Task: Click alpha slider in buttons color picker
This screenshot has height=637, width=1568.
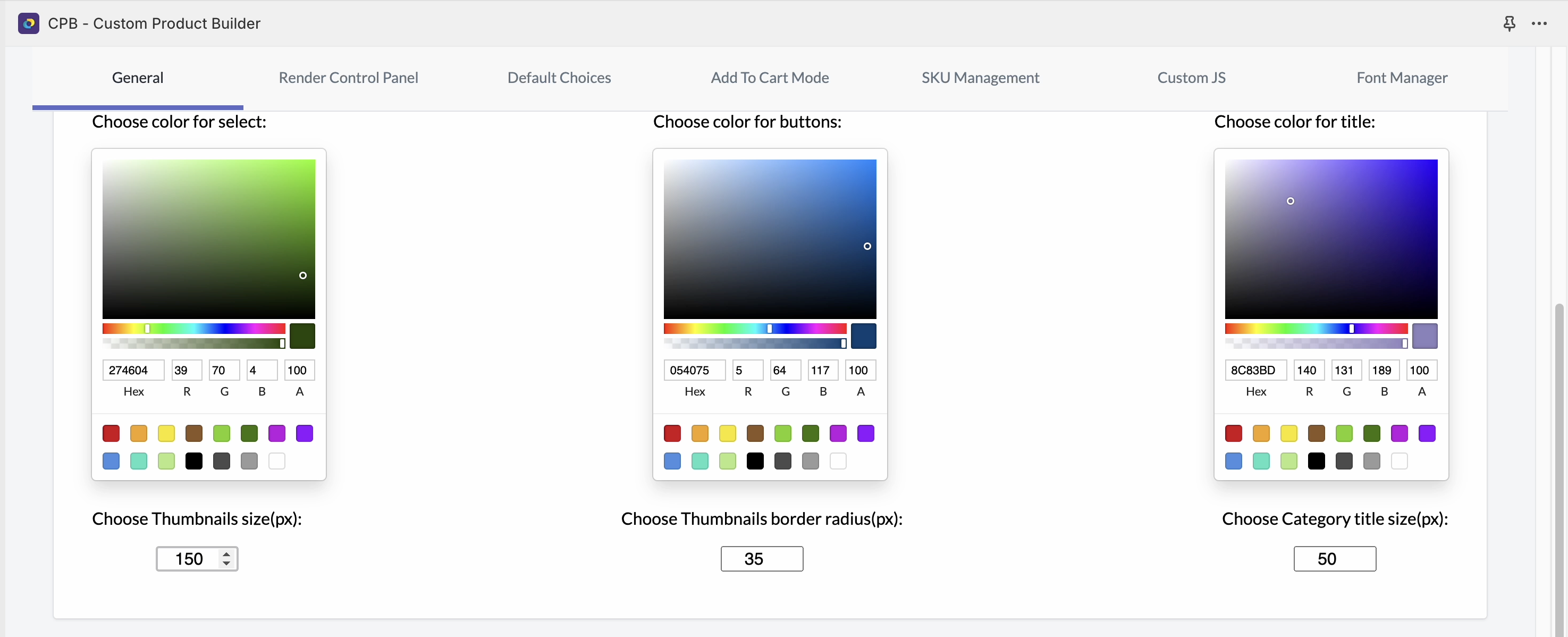Action: click(755, 343)
